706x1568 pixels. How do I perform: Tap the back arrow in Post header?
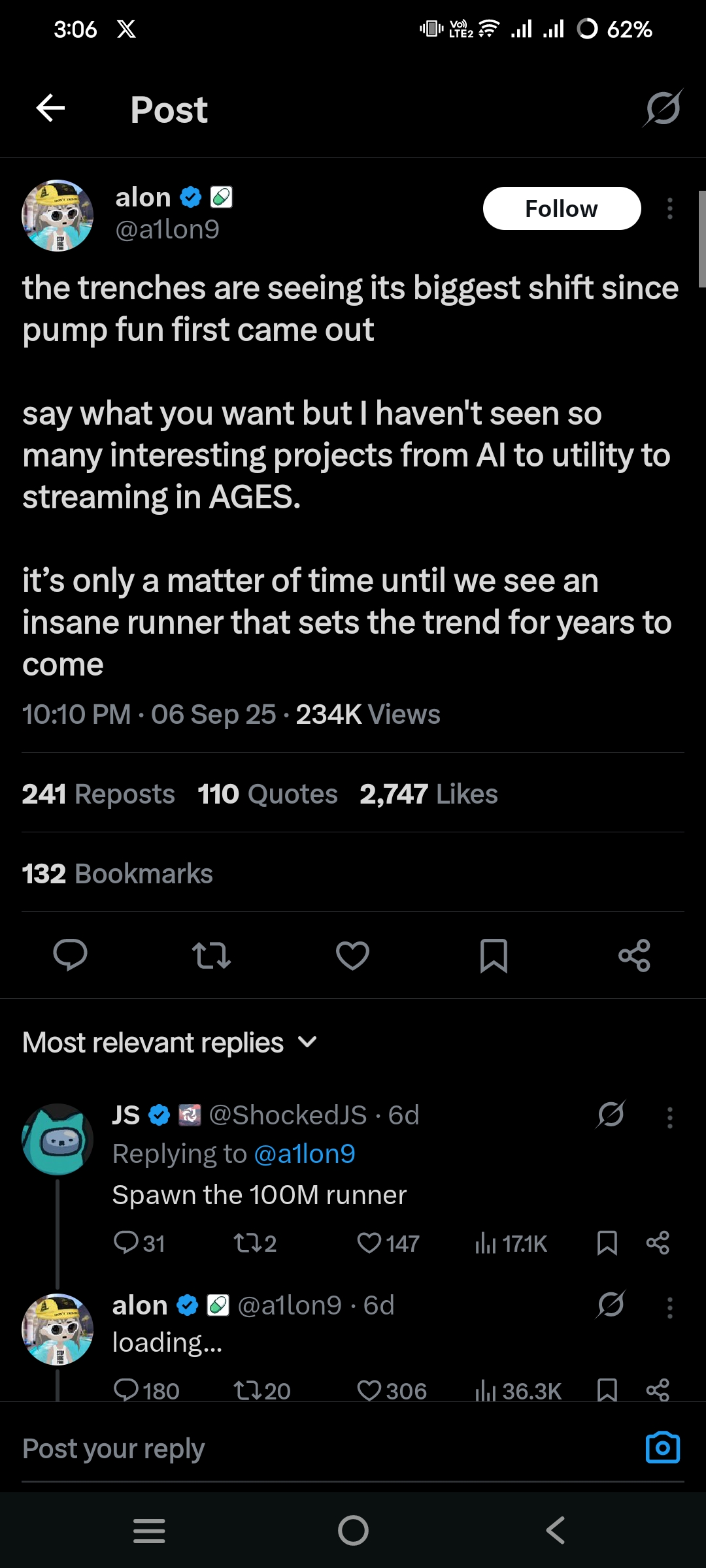50,108
